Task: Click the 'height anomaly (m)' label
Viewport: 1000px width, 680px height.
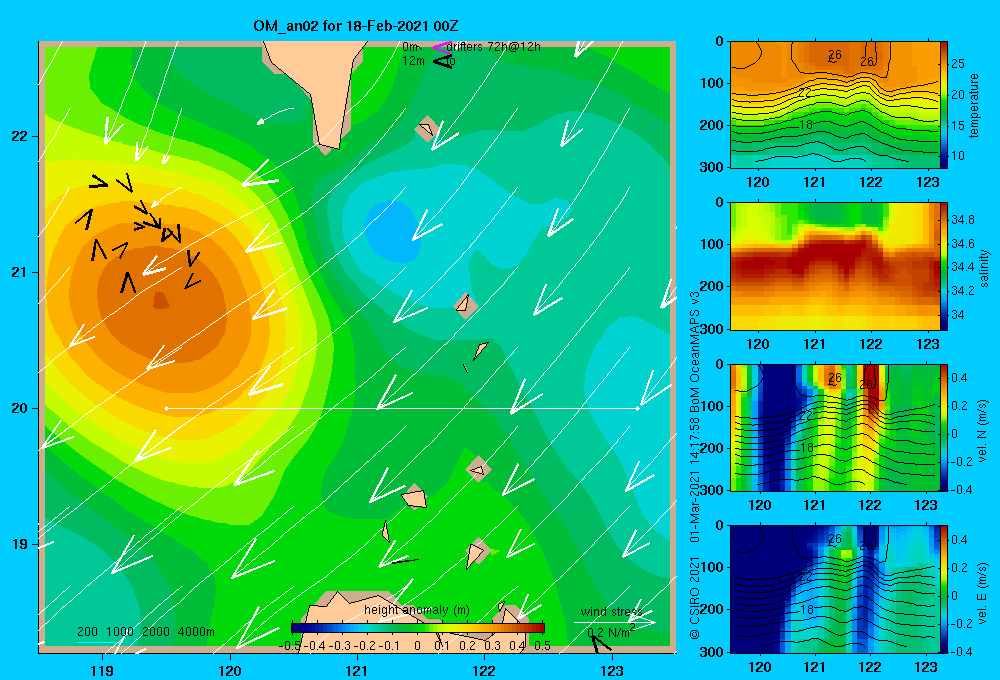Action: (417, 610)
